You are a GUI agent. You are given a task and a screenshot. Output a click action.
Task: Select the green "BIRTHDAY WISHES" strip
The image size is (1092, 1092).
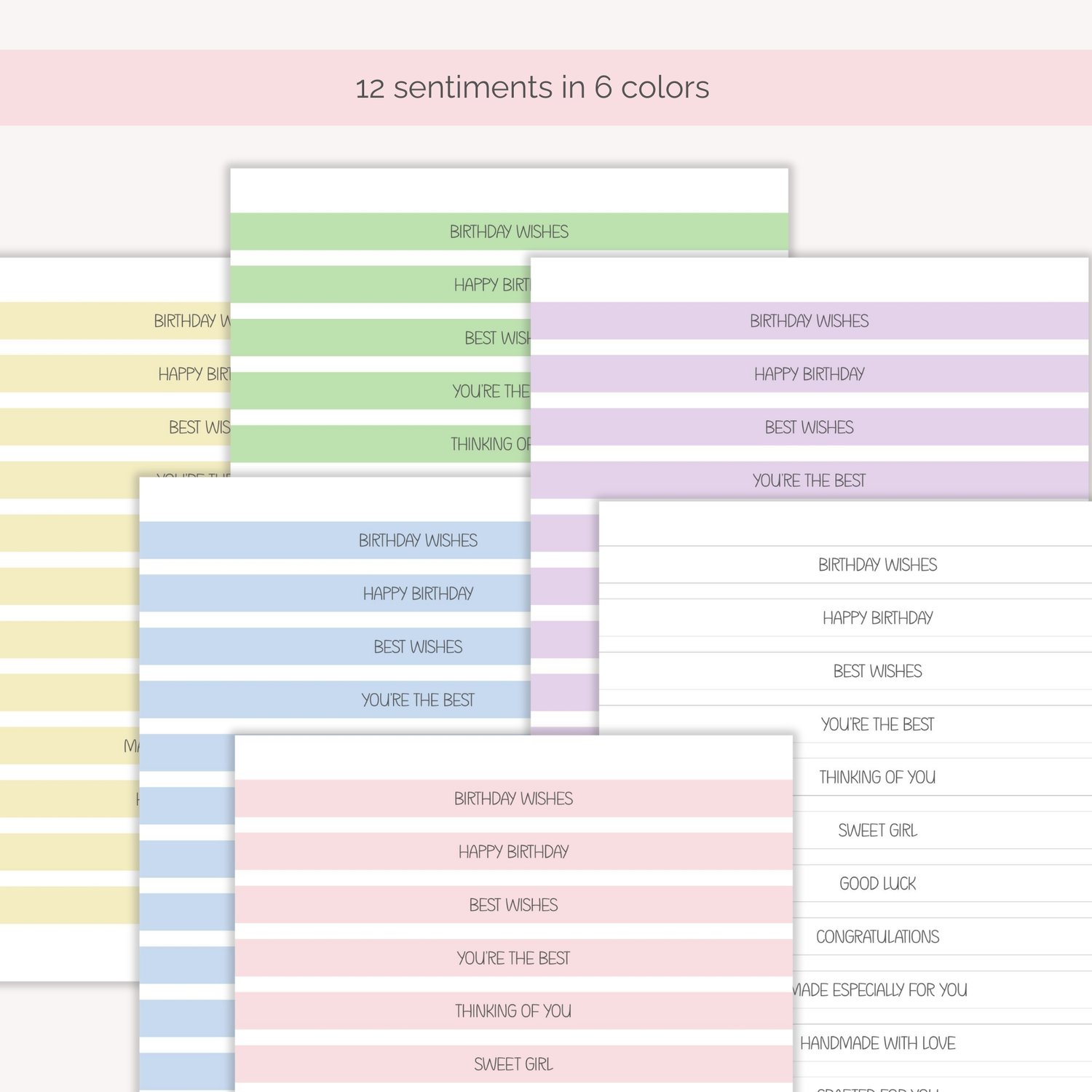click(x=509, y=232)
